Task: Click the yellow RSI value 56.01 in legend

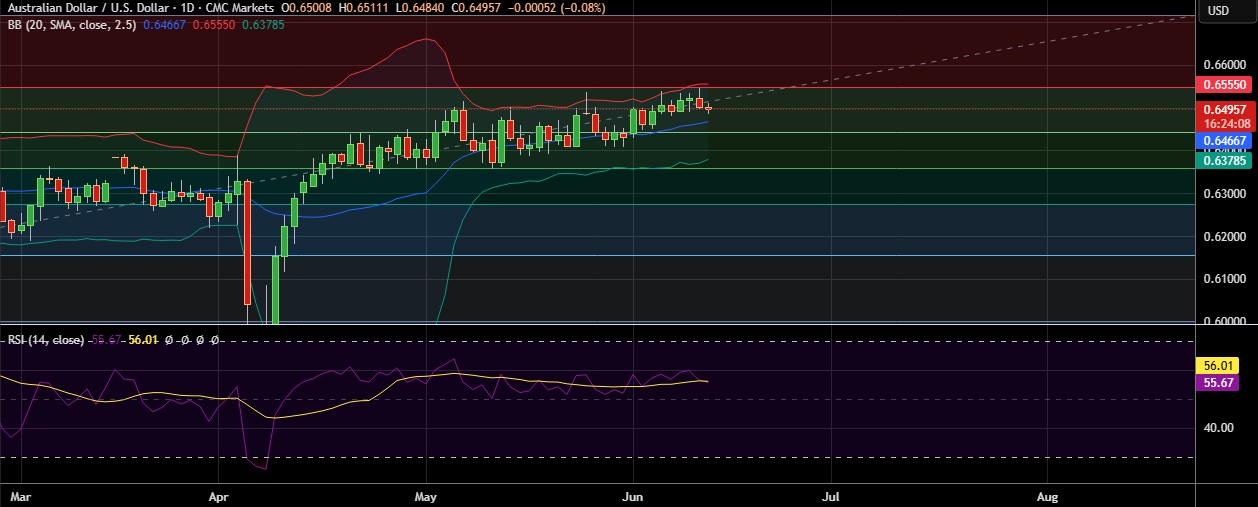Action: (x=144, y=340)
